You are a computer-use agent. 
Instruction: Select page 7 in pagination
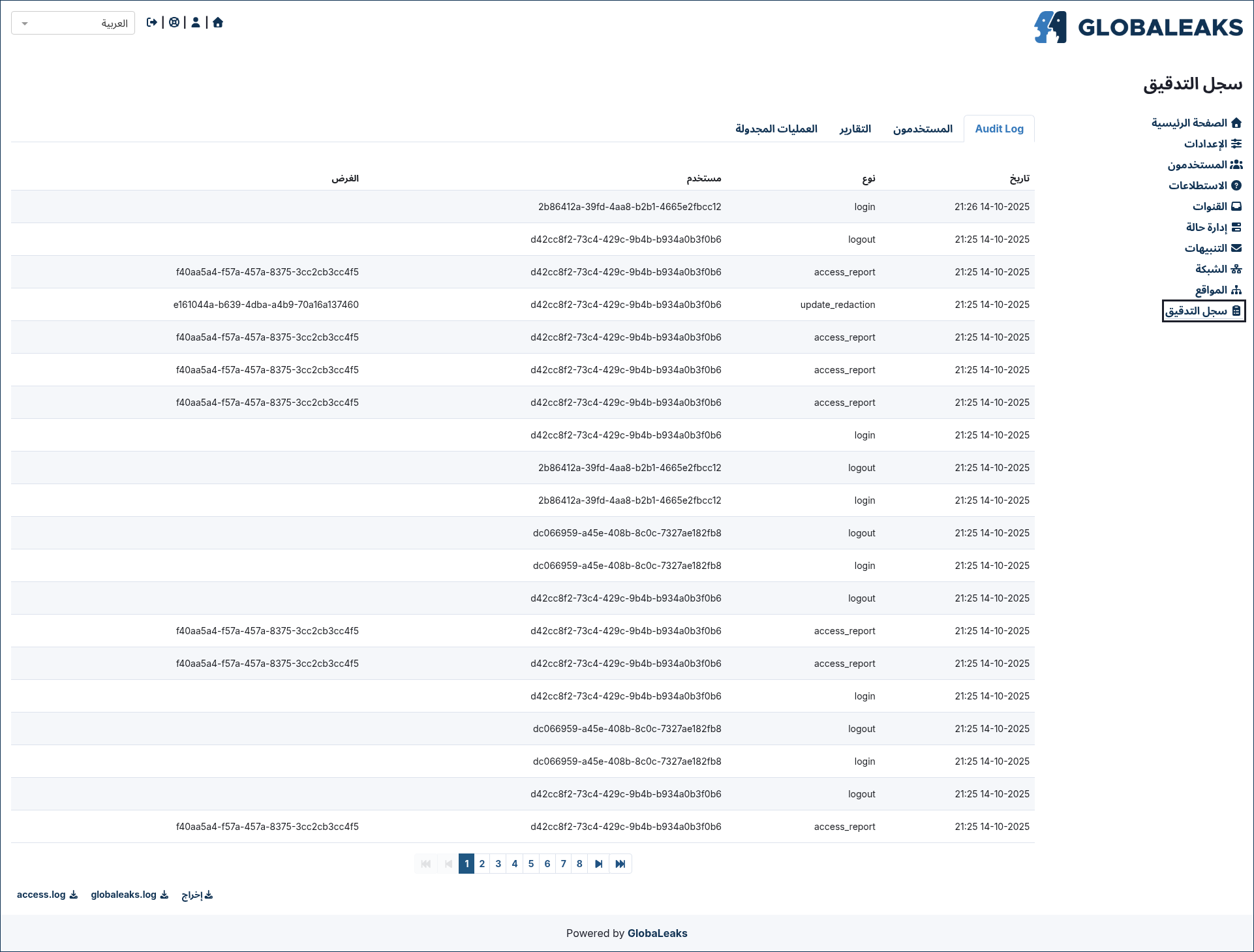coord(564,863)
